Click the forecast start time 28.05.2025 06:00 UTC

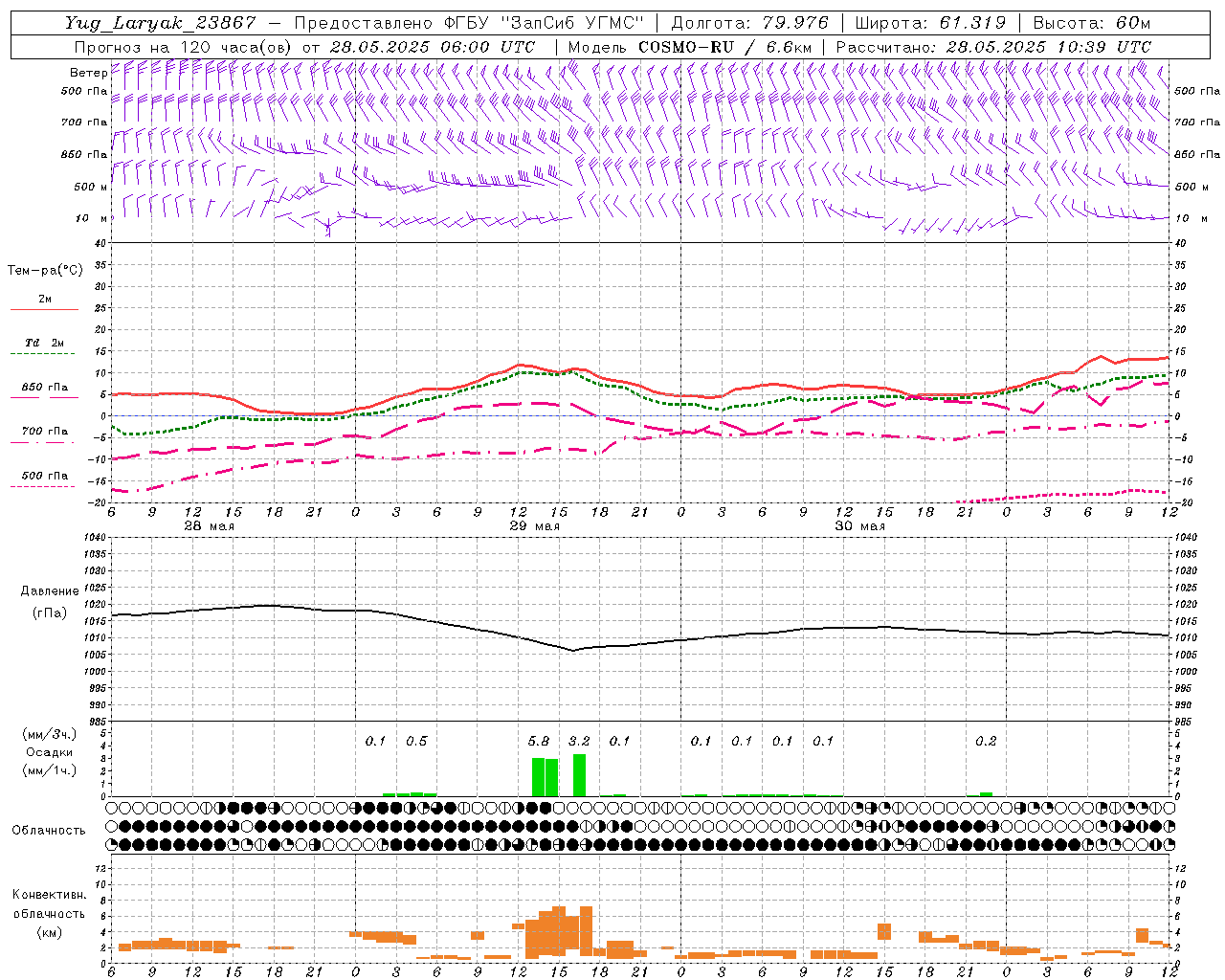point(432,47)
